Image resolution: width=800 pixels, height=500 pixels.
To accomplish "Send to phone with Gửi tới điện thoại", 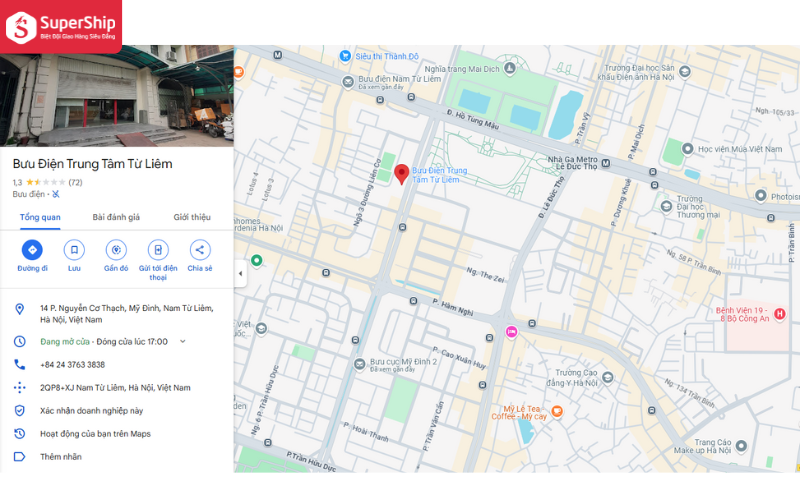I will (158, 250).
